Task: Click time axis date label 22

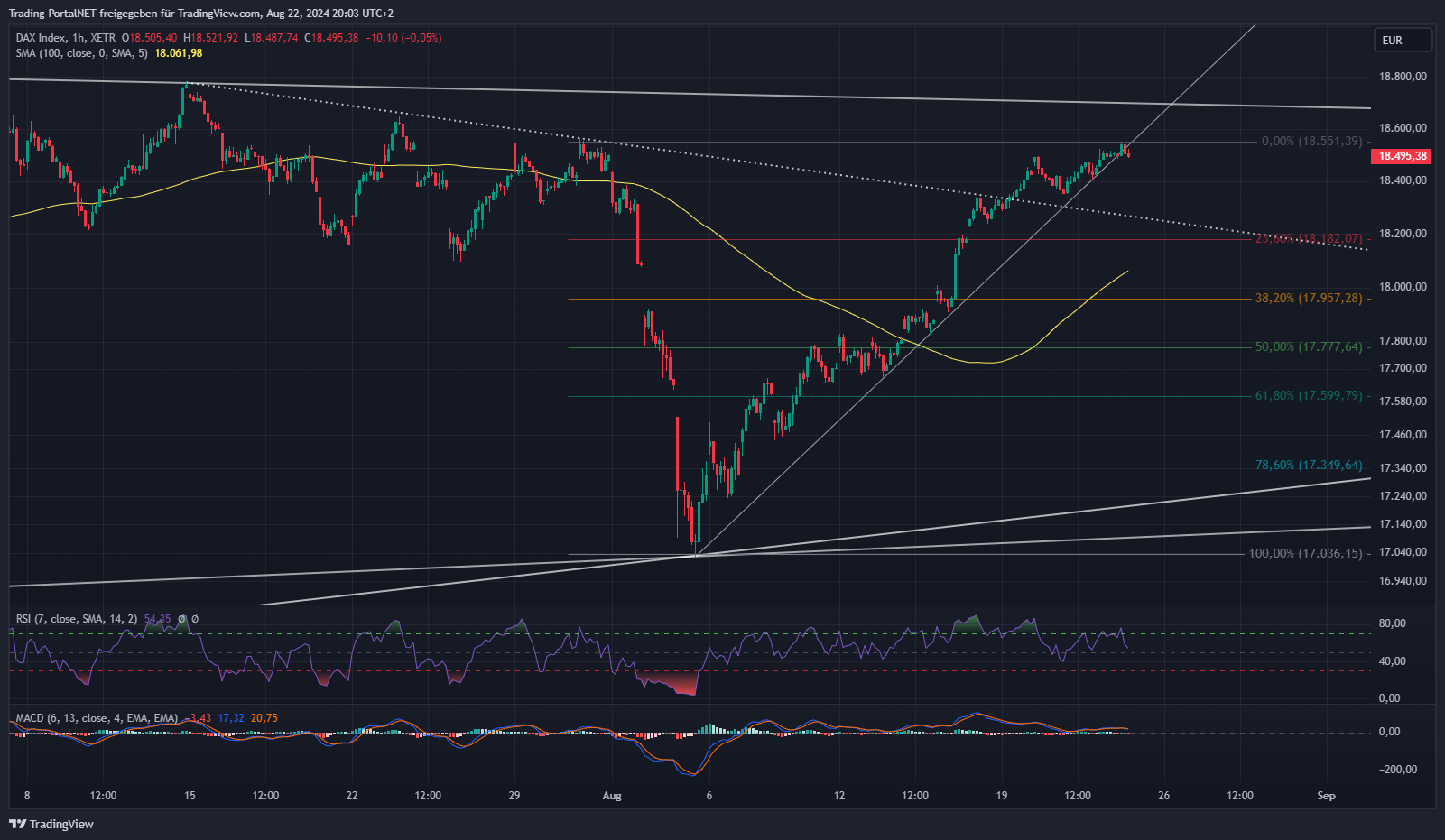Action: (x=352, y=796)
